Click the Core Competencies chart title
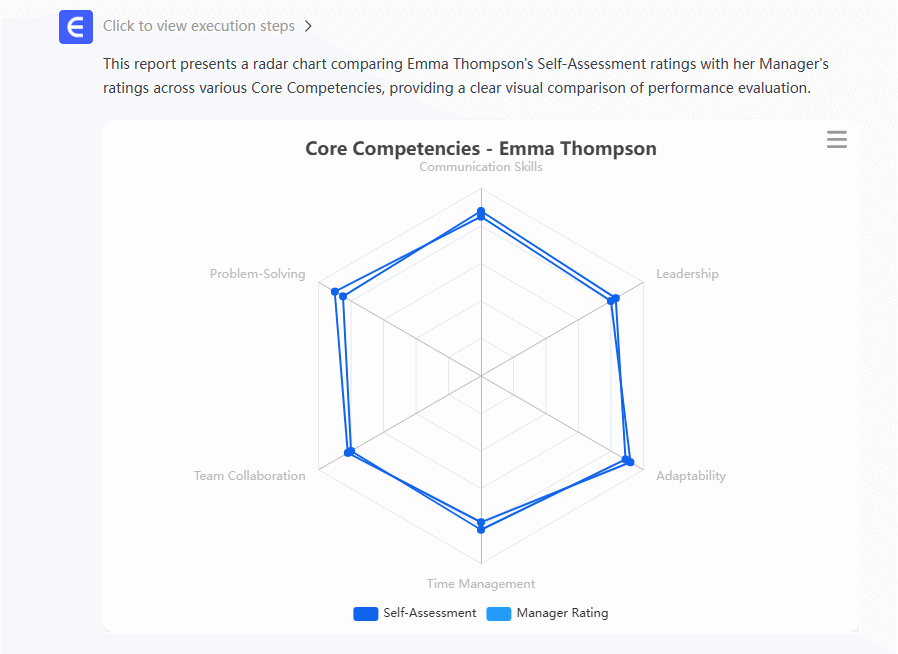The image size is (898, 654). click(x=481, y=149)
